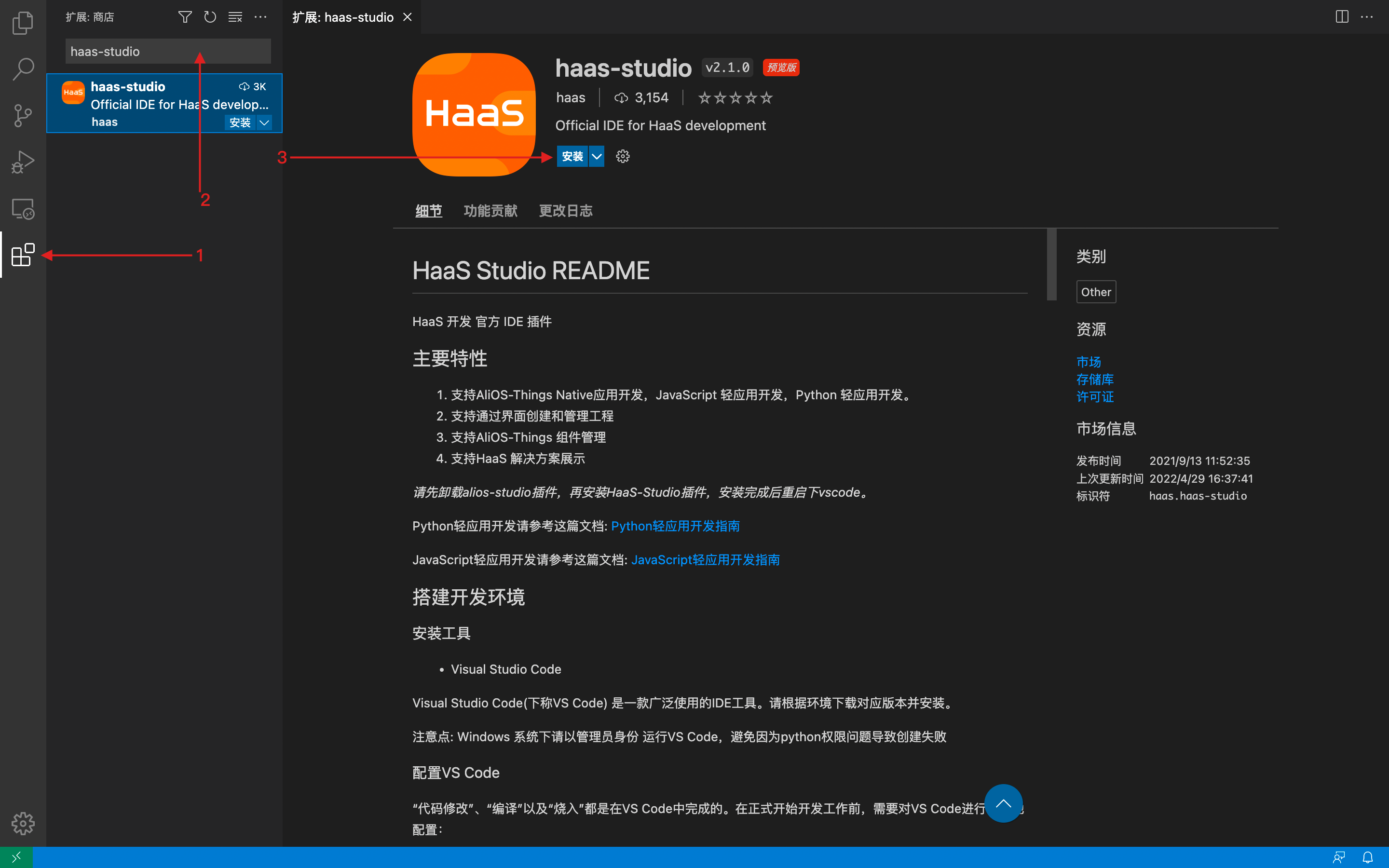The width and height of the screenshot is (1389, 868).
Task: Click the filter extensions funnel icon
Action: point(185,17)
